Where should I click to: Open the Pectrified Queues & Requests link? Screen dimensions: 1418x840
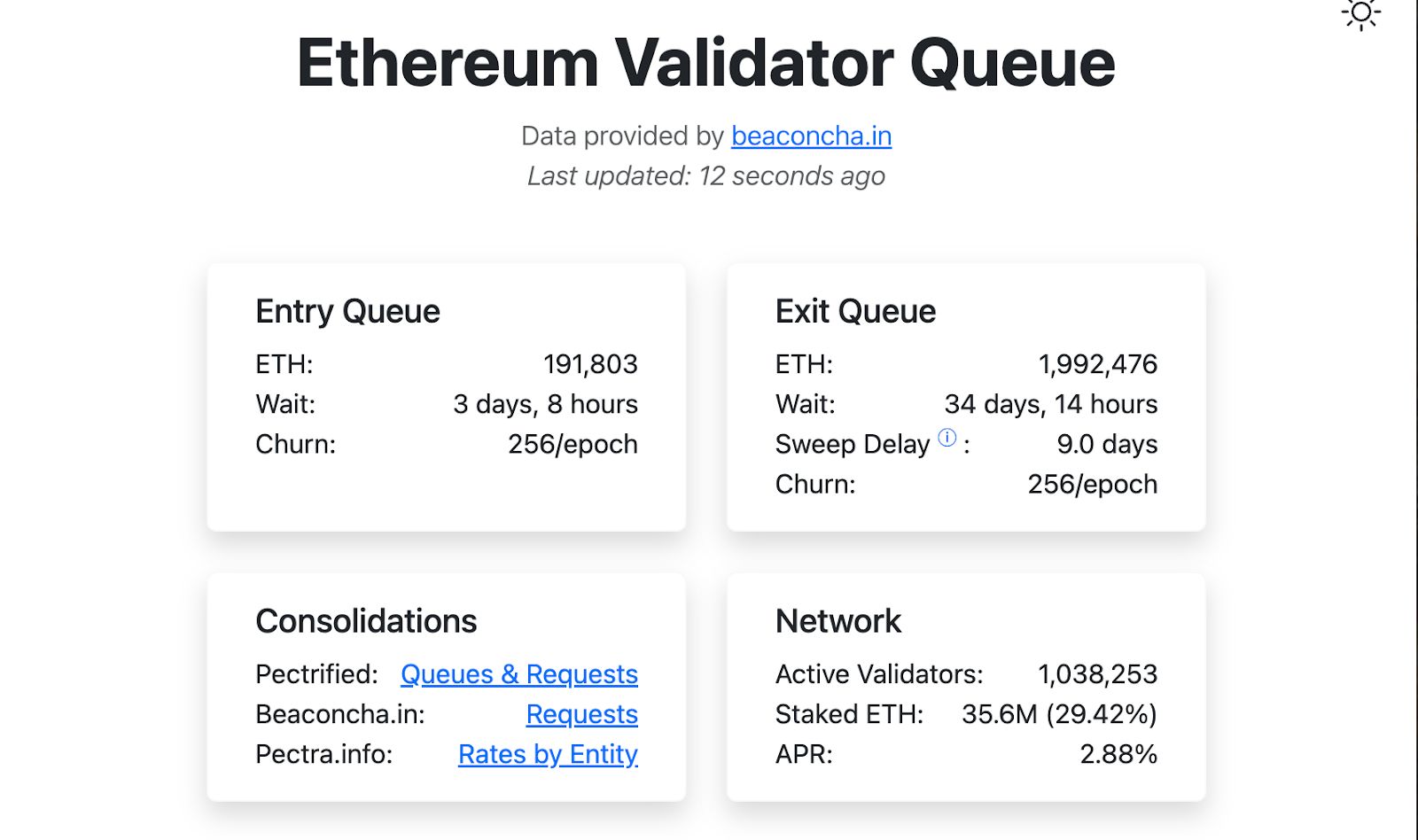click(518, 674)
